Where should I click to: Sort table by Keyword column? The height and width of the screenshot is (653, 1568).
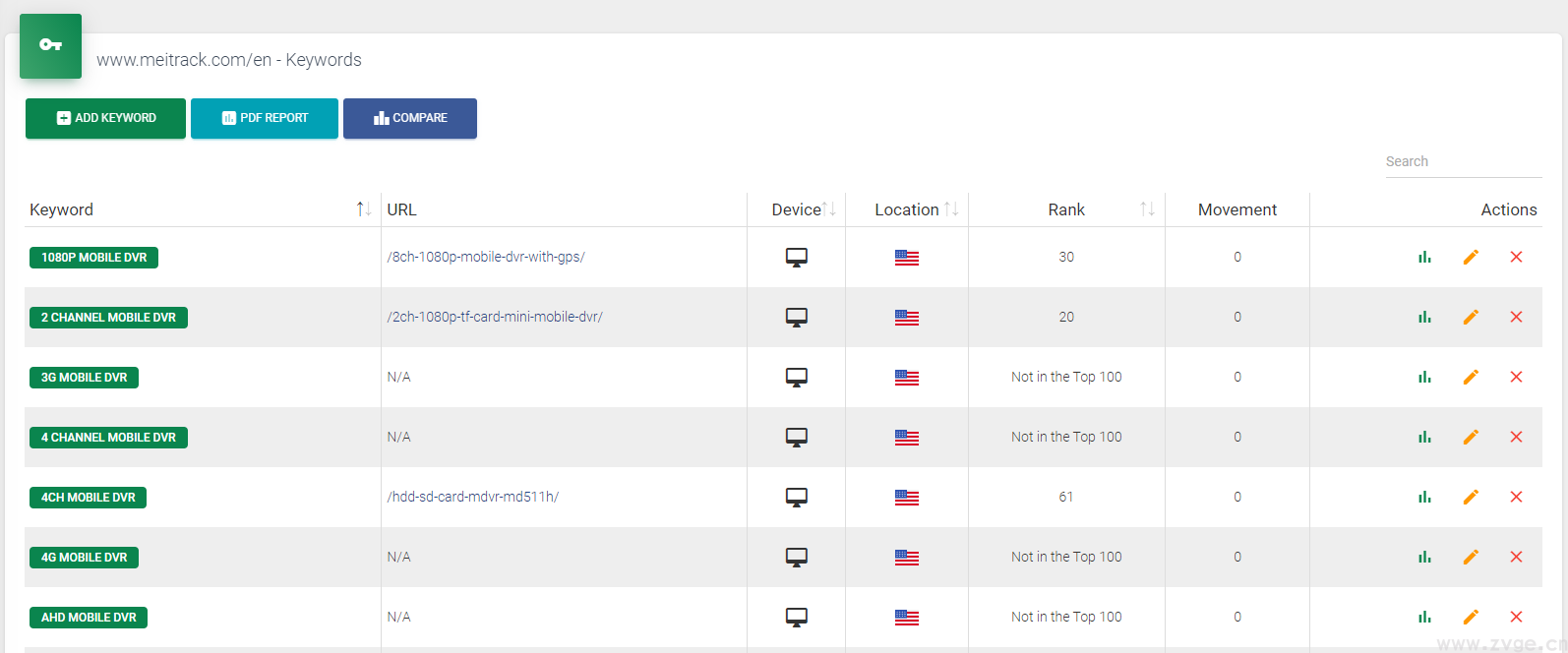pos(363,209)
